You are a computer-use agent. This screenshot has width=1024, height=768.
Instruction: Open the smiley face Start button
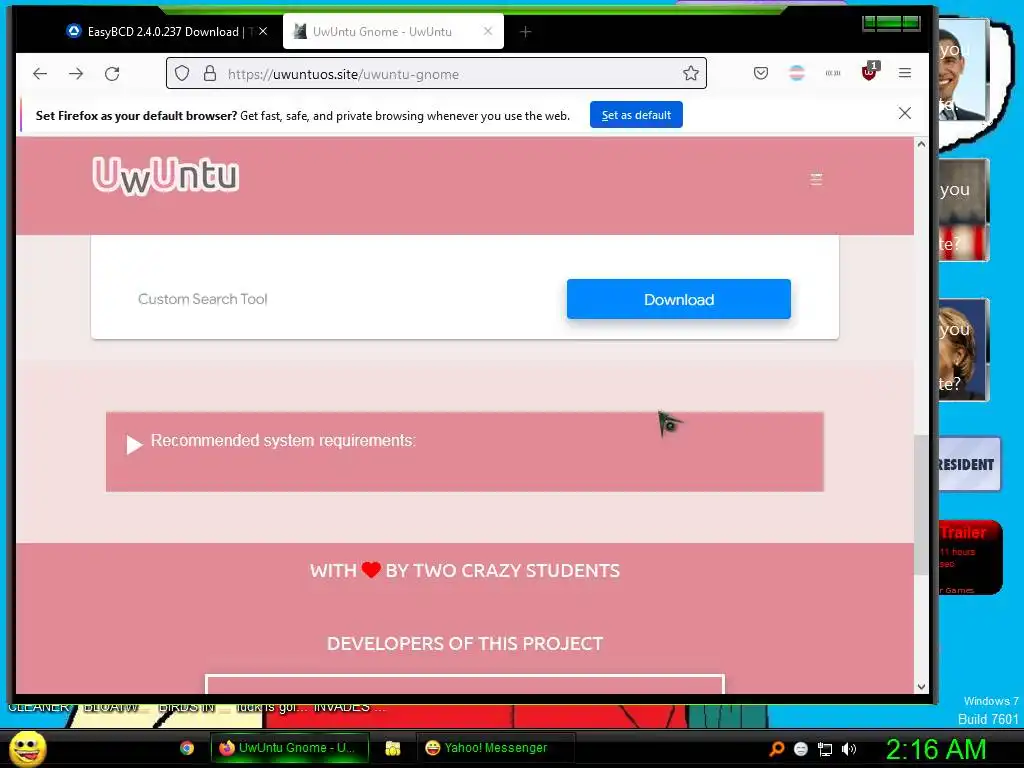(28, 748)
